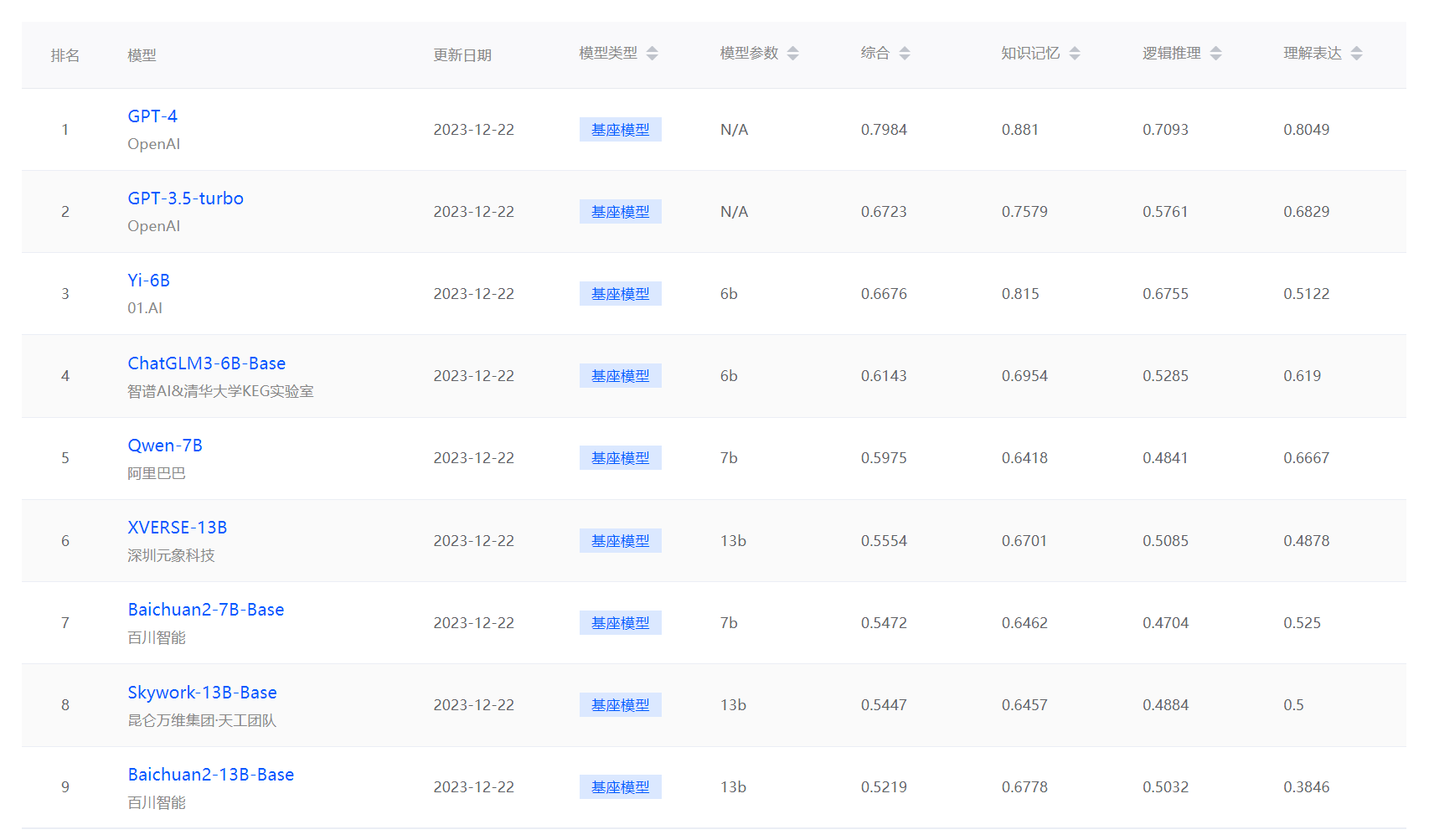Sort rankings by 理解表达 column

[1357, 54]
